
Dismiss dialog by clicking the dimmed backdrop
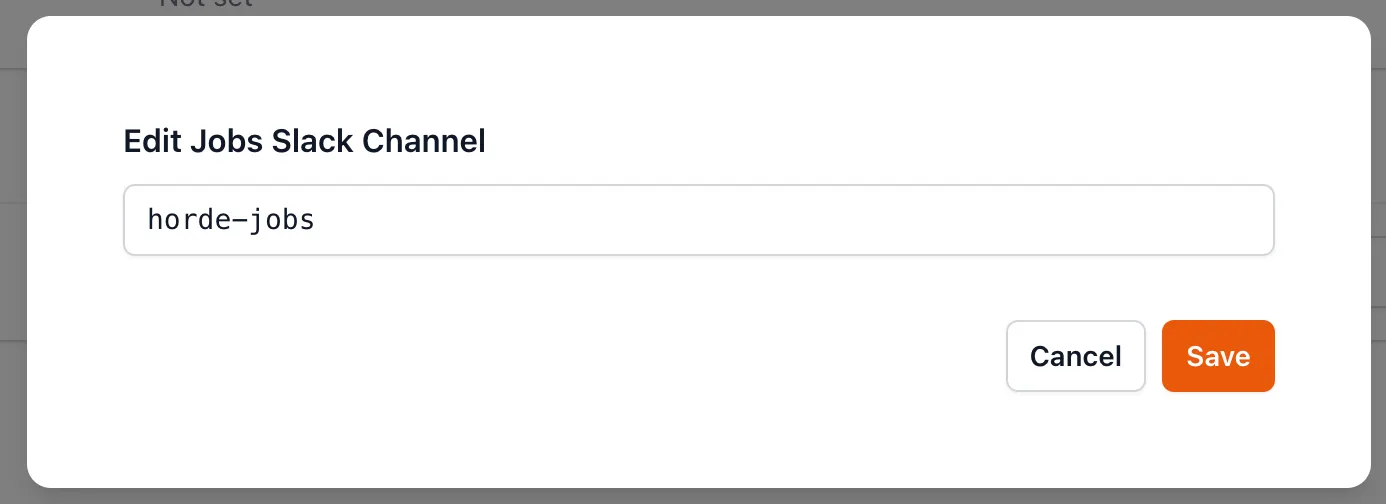[x=12, y=250]
